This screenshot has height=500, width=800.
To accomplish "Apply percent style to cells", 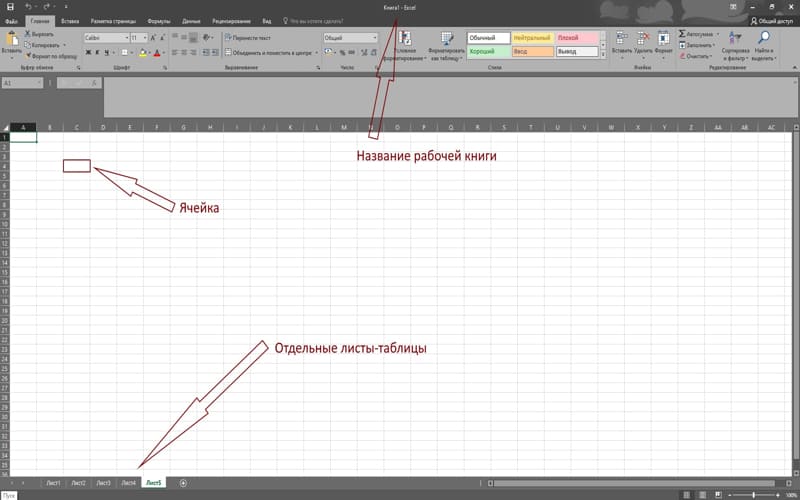I will (343, 53).
